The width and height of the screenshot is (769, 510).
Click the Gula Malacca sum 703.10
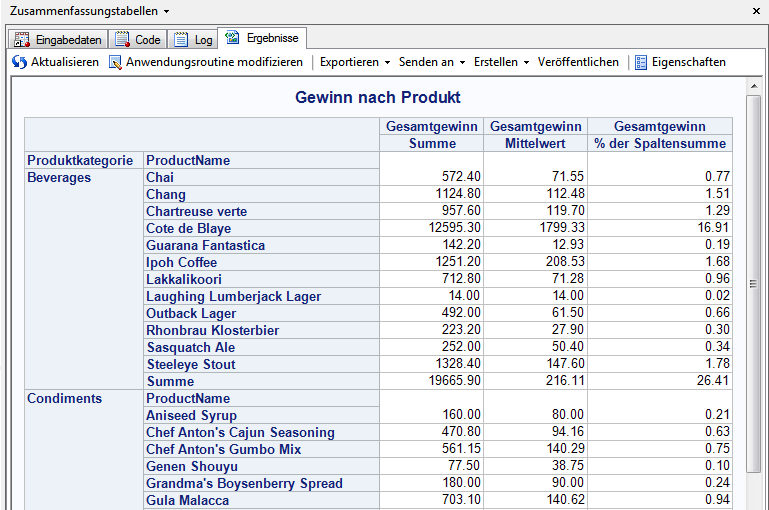tap(461, 499)
